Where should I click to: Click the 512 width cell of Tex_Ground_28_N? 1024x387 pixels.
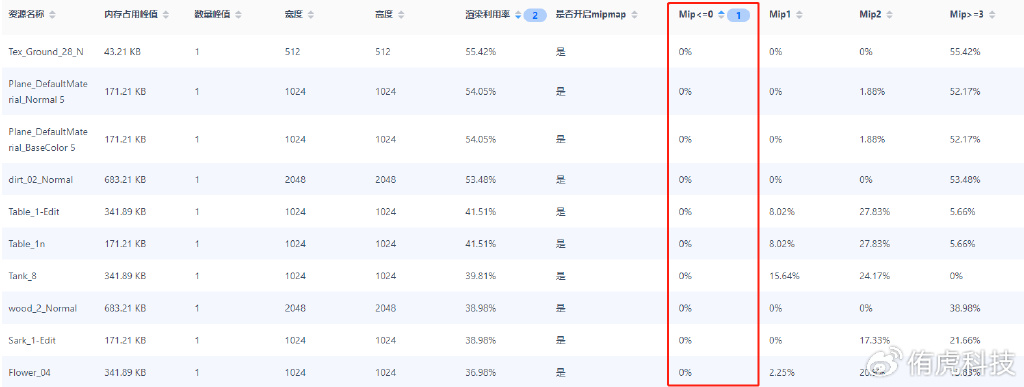click(293, 52)
